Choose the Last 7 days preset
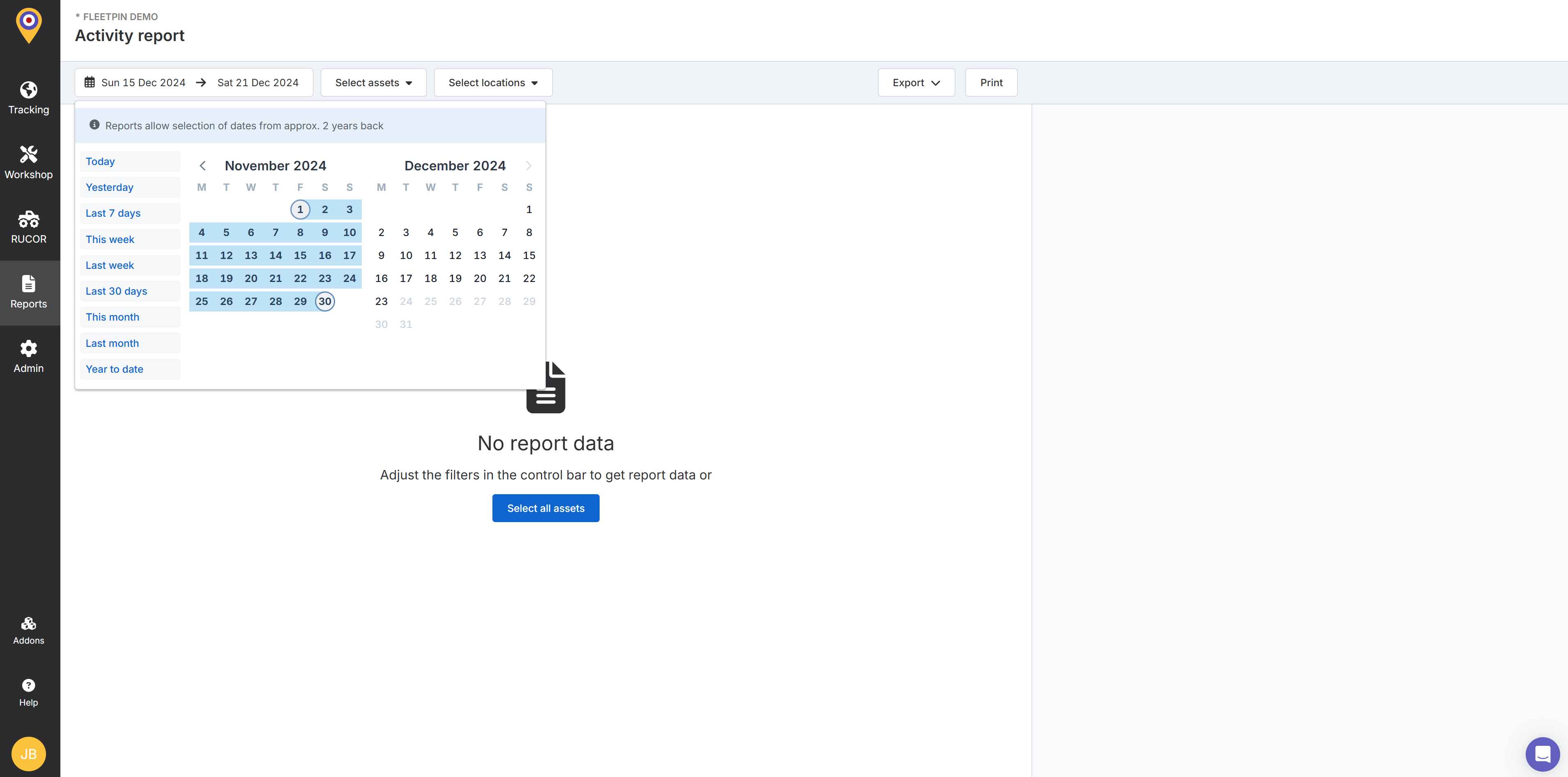1568x777 pixels. 130,213
